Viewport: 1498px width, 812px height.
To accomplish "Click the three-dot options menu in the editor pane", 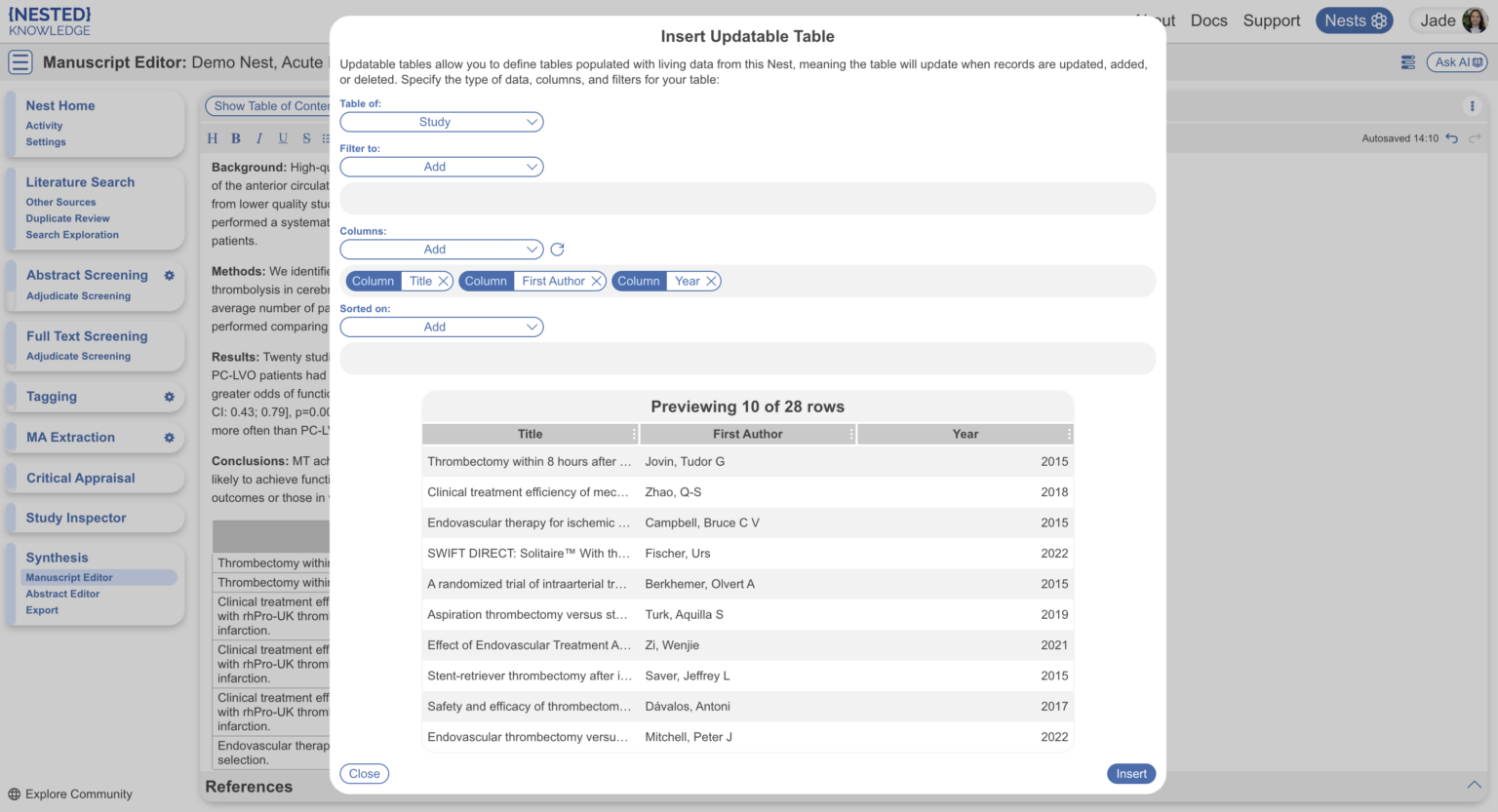I will (x=1473, y=106).
